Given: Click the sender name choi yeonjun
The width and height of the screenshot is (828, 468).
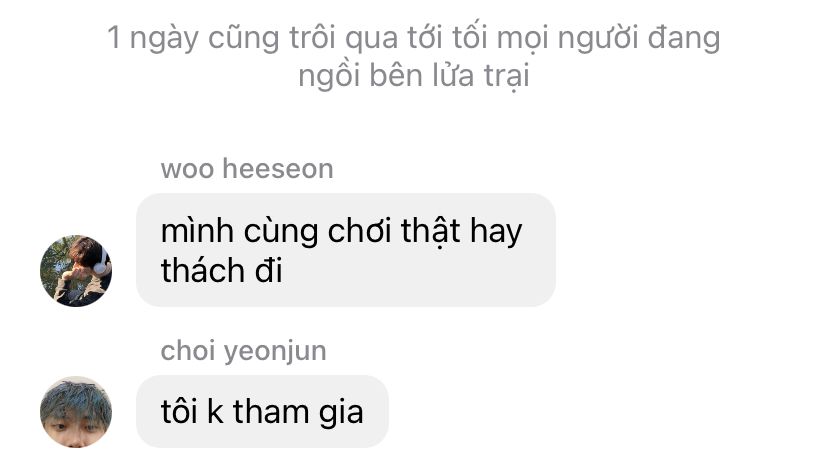Looking at the screenshot, I should coord(243,351).
